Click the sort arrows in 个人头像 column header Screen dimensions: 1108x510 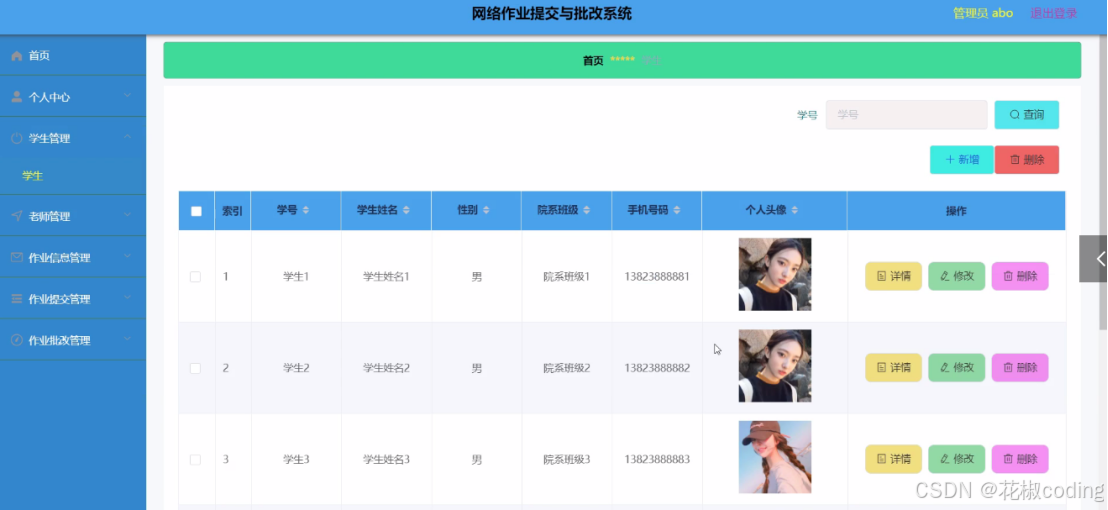click(x=794, y=210)
